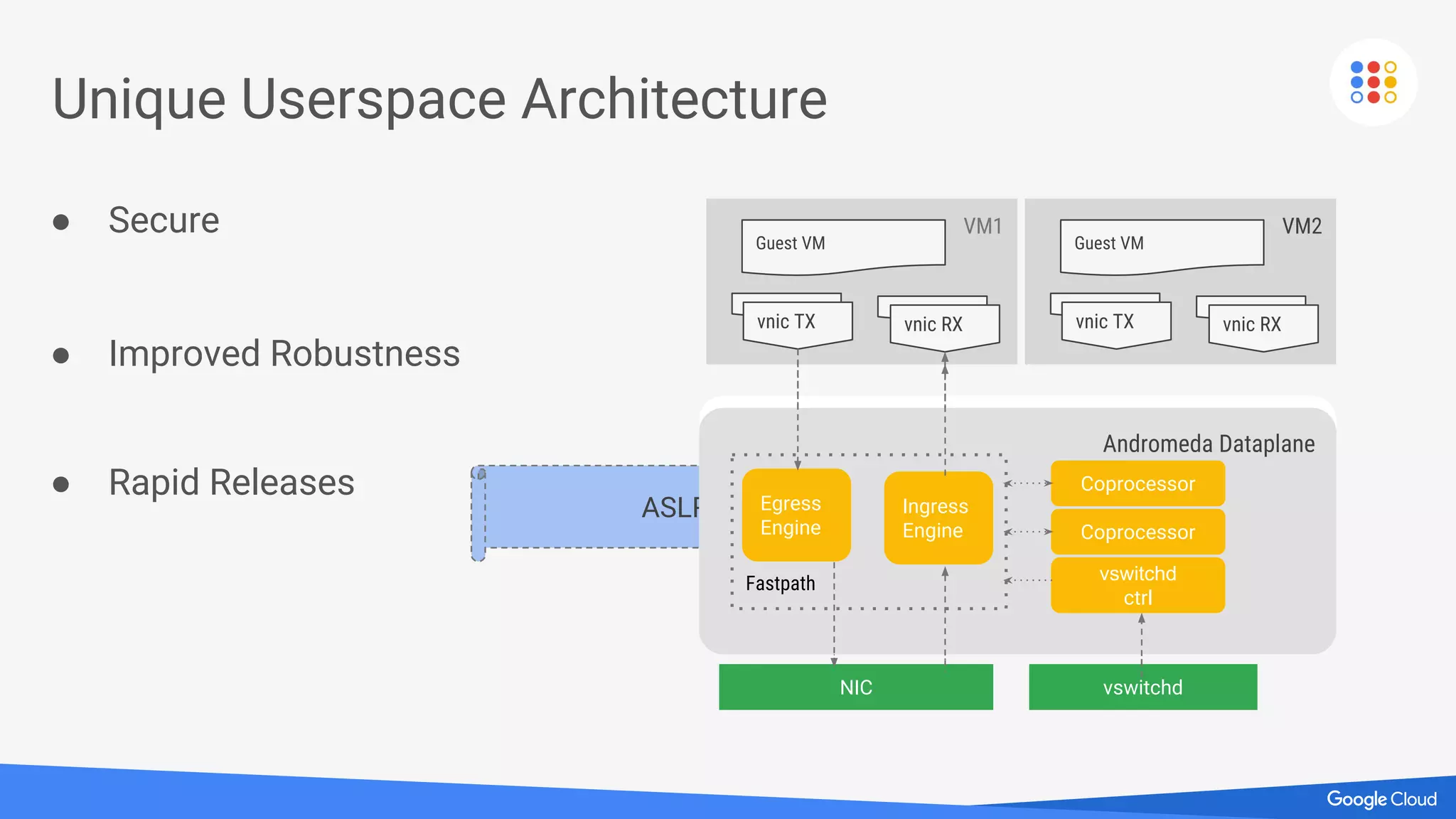This screenshot has height=819, width=1456.
Task: Select the vnic TX shape in VM1
Action: click(796, 323)
